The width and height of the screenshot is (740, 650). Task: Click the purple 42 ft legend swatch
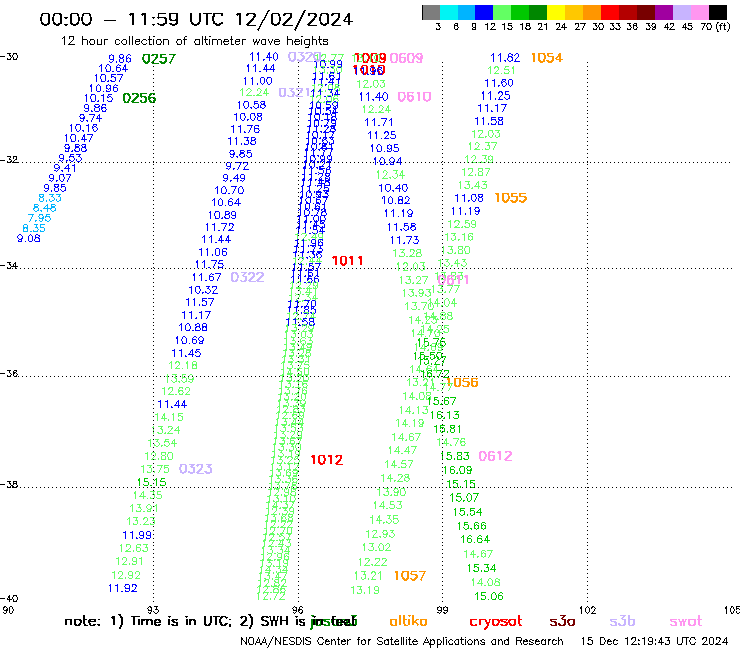pyautogui.click(x=664, y=12)
